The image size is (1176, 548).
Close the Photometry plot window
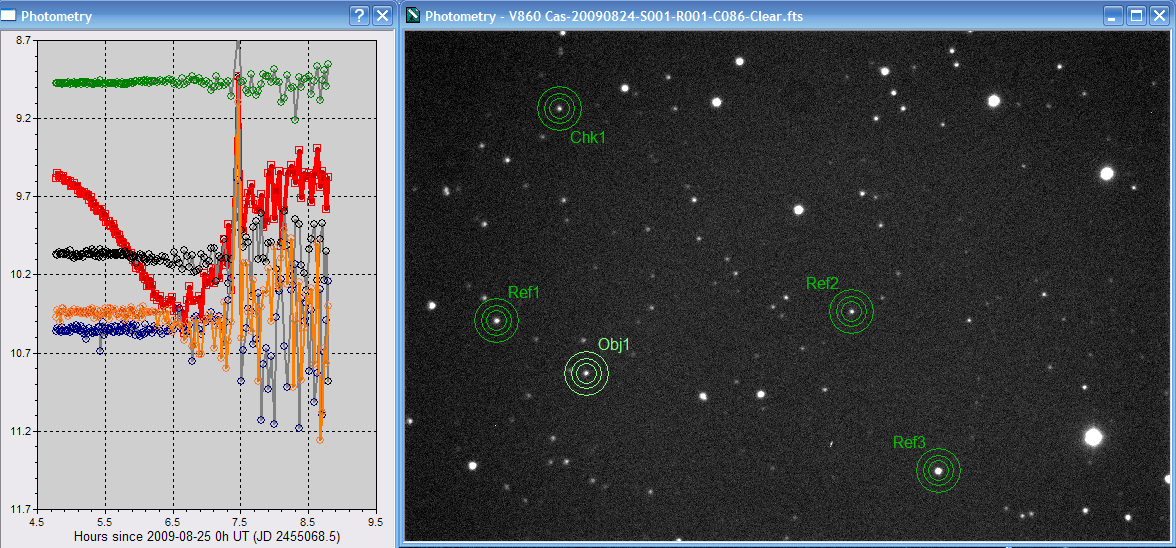click(x=382, y=16)
